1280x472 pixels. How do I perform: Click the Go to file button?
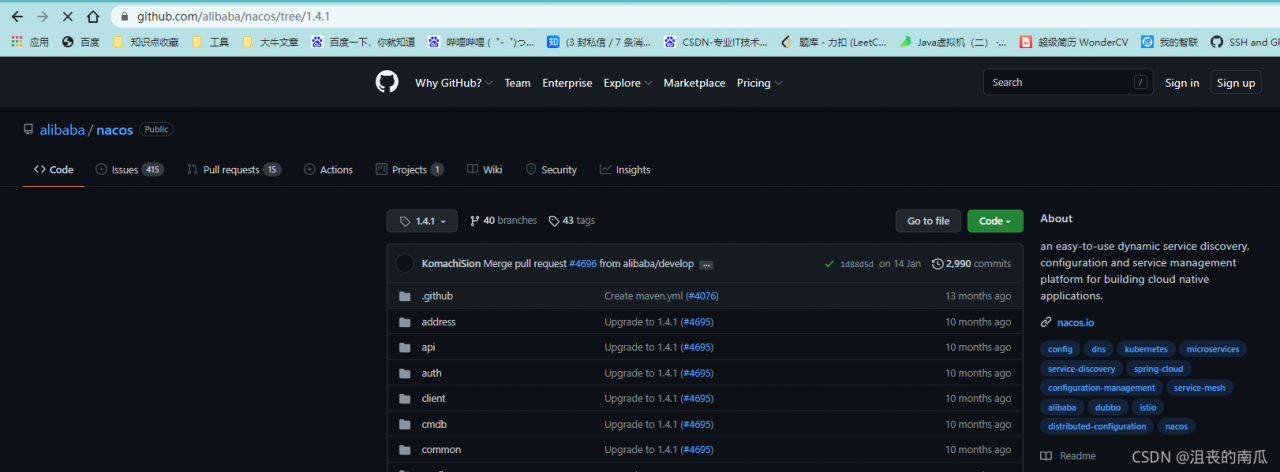coord(928,221)
